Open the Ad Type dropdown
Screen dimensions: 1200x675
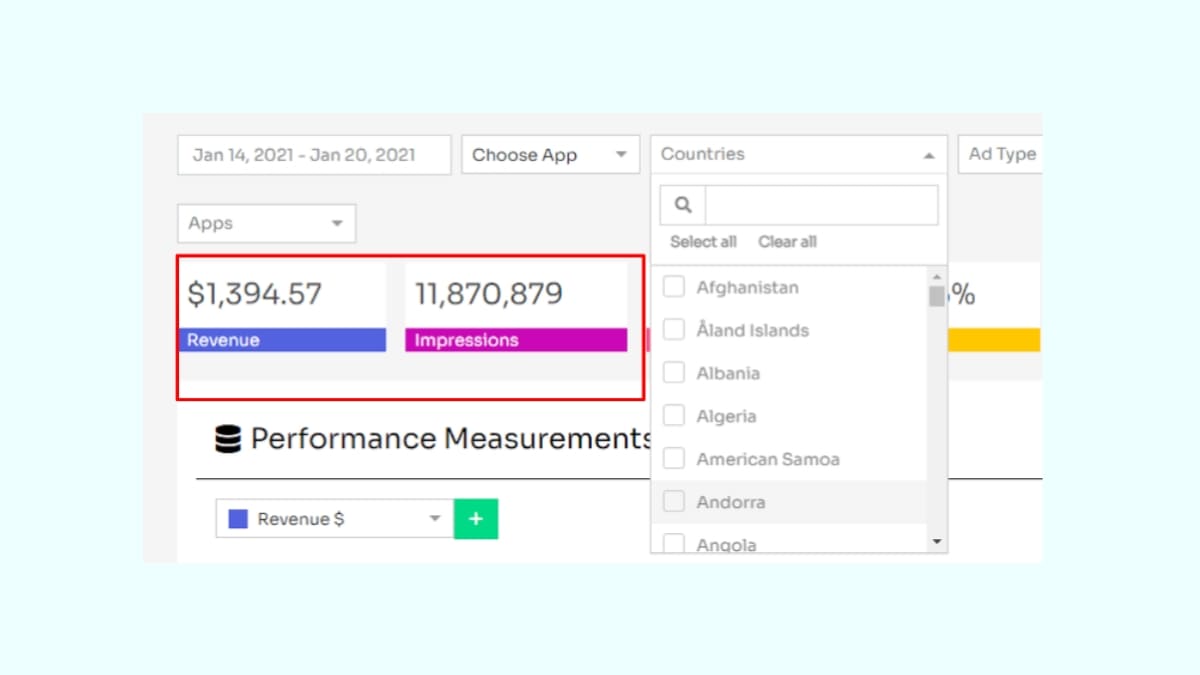1001,155
